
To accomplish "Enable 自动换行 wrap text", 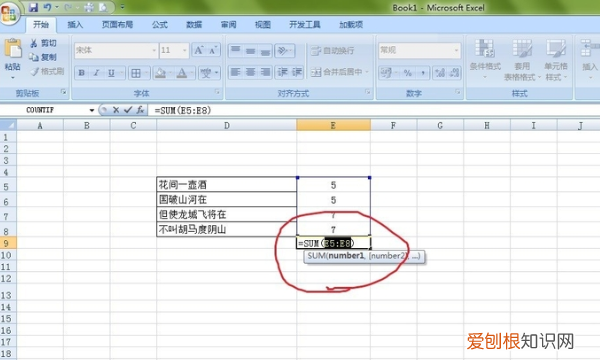I will (333, 50).
